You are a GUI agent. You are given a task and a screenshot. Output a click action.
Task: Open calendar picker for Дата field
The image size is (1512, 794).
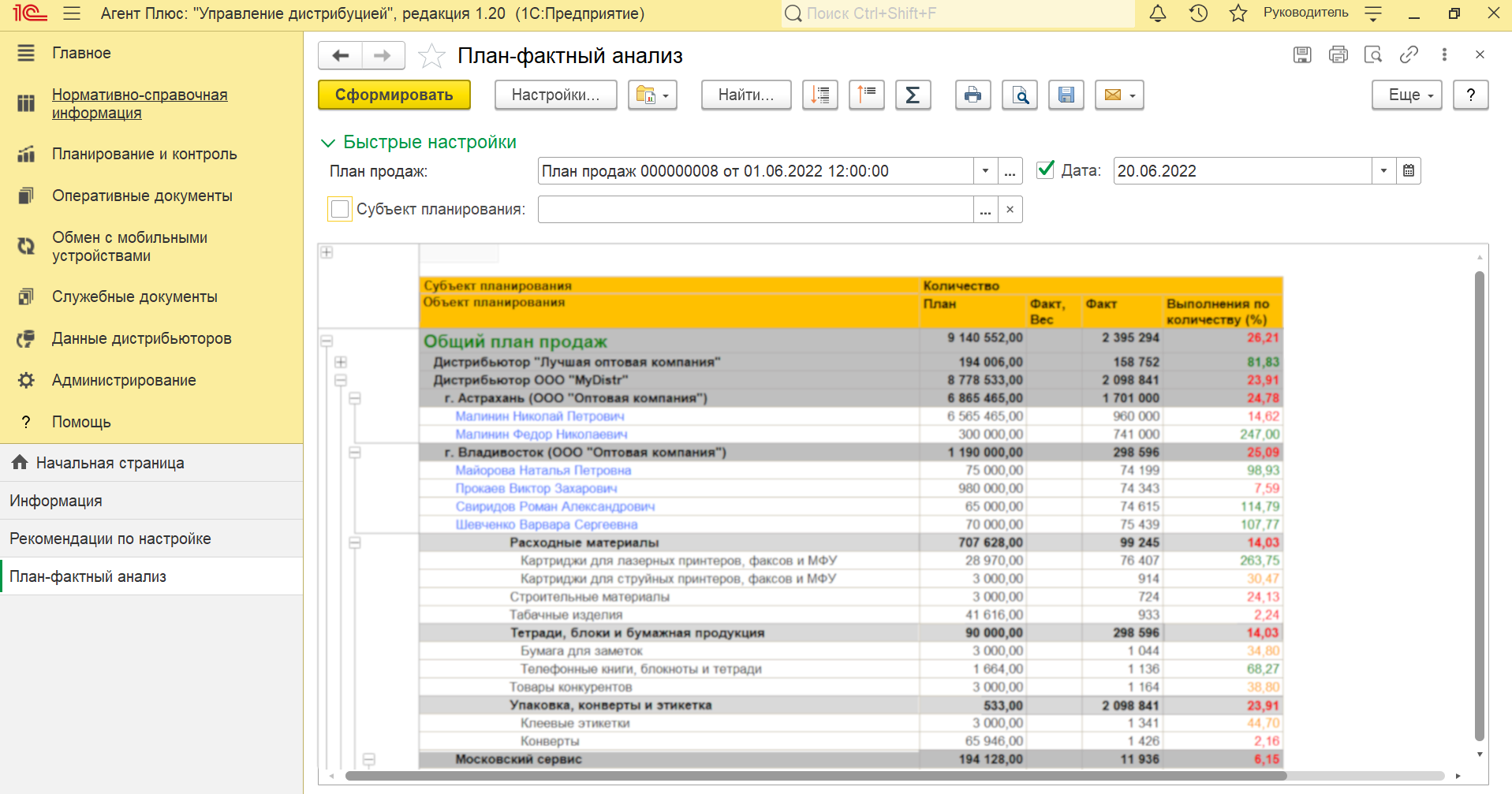[x=1409, y=171]
